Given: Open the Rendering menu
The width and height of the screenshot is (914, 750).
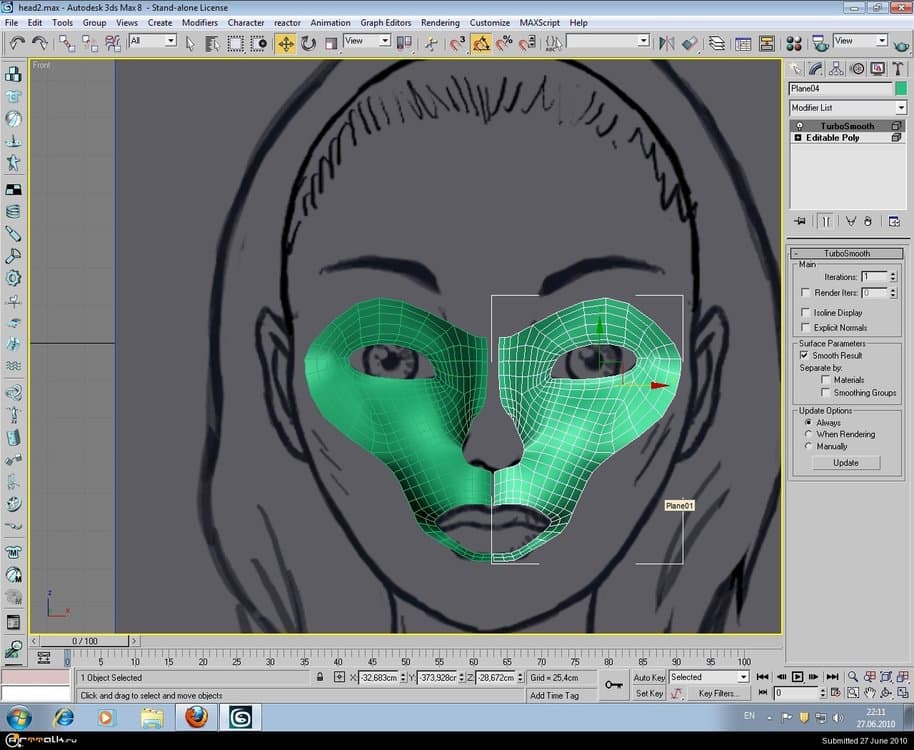Looking at the screenshot, I should tap(440, 22).
